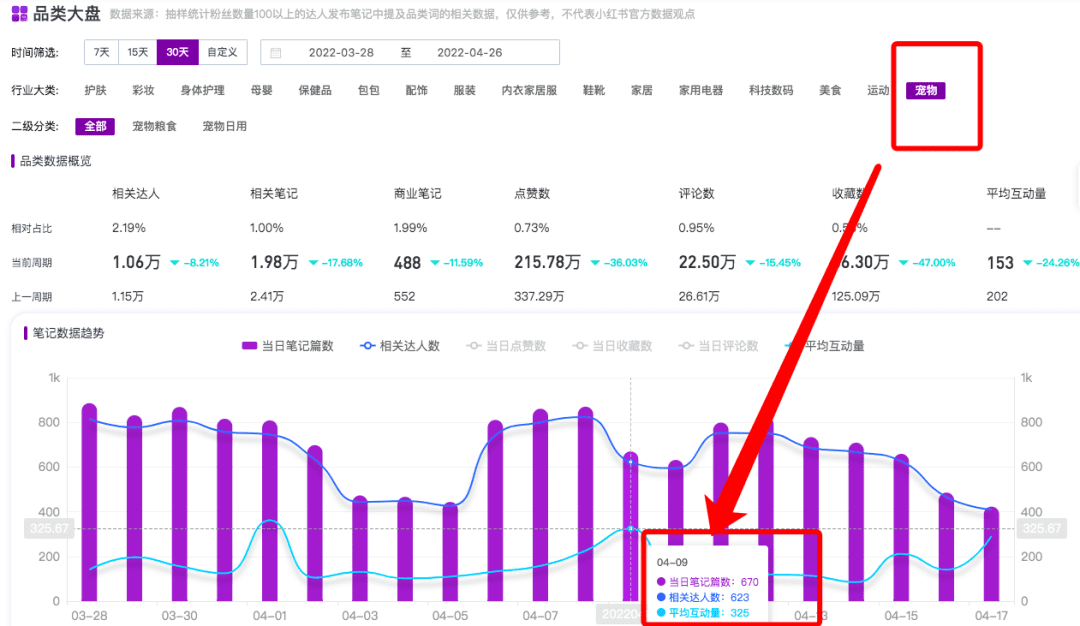The image size is (1080, 626).
Task: Pick the 美食 industry category
Action: tap(830, 90)
